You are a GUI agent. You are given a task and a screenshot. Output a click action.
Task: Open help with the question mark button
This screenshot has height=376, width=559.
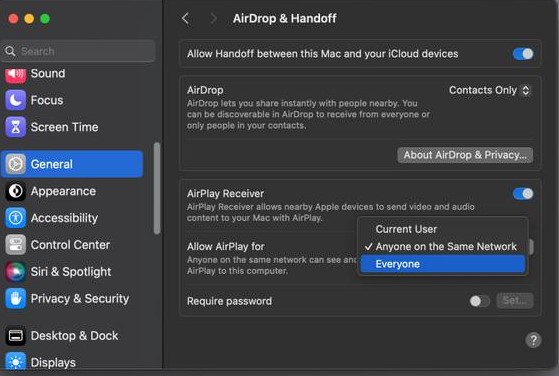point(533,340)
